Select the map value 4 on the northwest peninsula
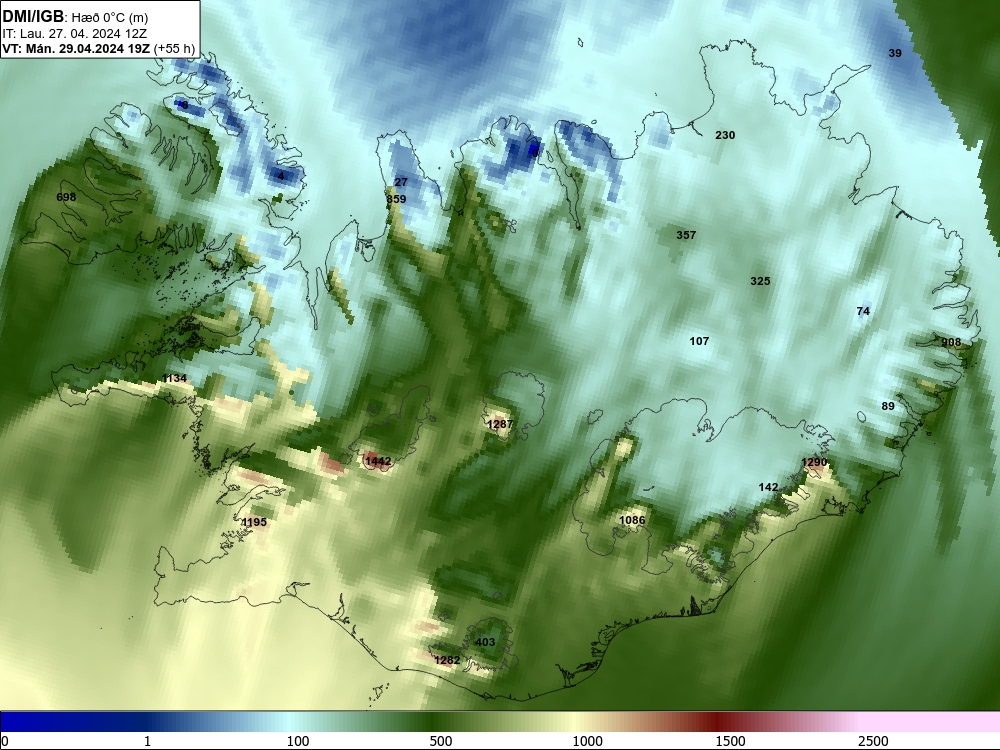The image size is (1000, 750). [x=281, y=176]
